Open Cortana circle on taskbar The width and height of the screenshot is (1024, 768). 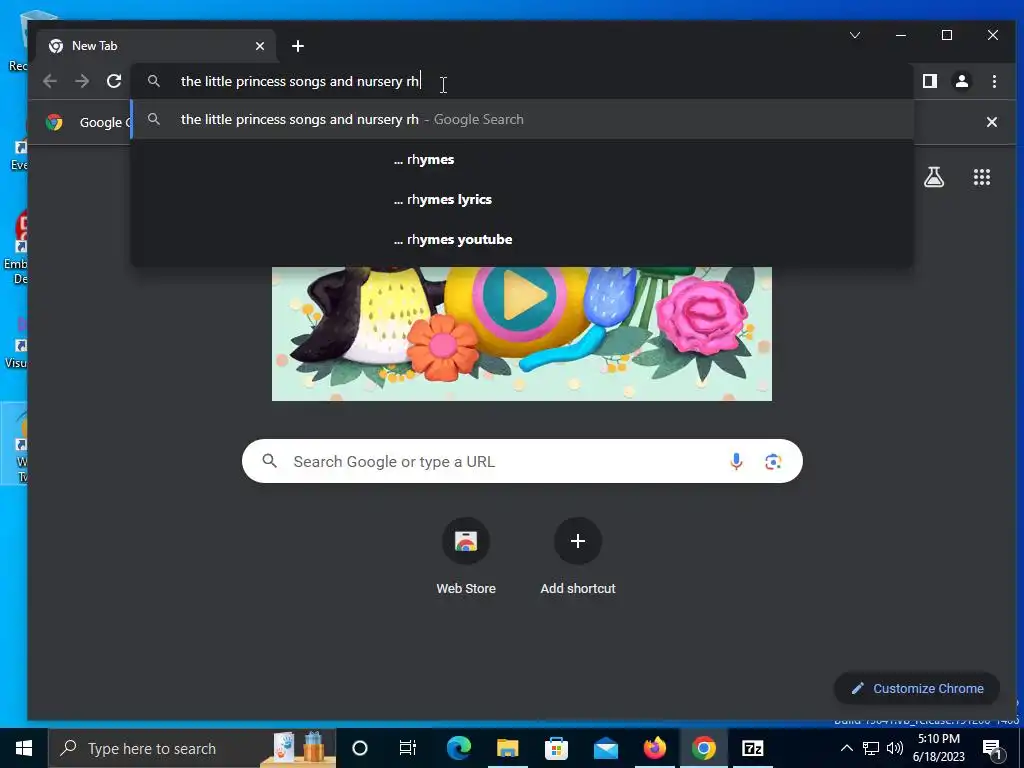tap(360, 748)
